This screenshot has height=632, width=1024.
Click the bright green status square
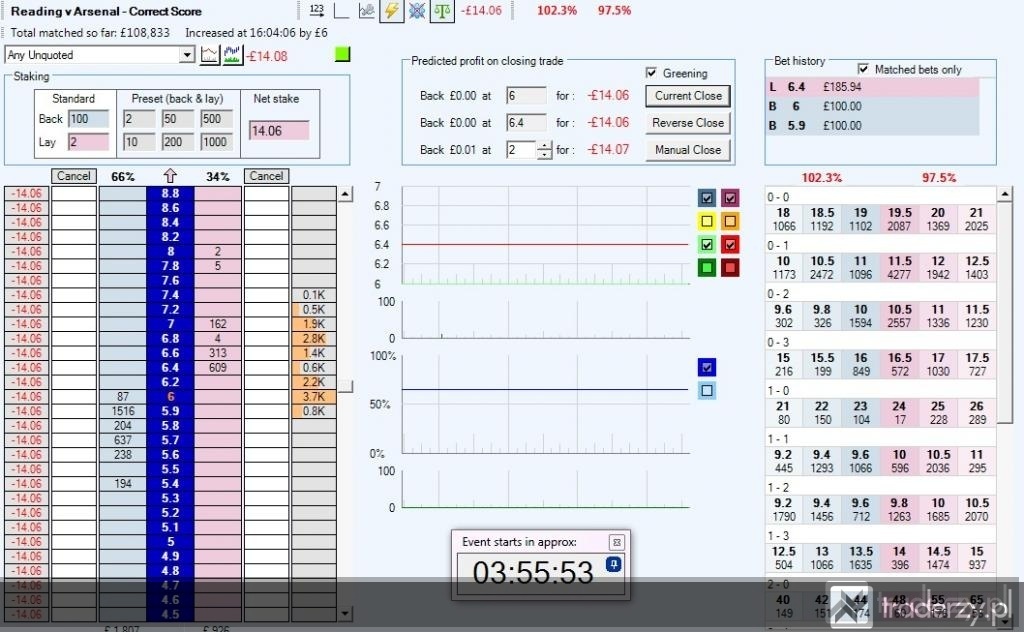[x=342, y=54]
